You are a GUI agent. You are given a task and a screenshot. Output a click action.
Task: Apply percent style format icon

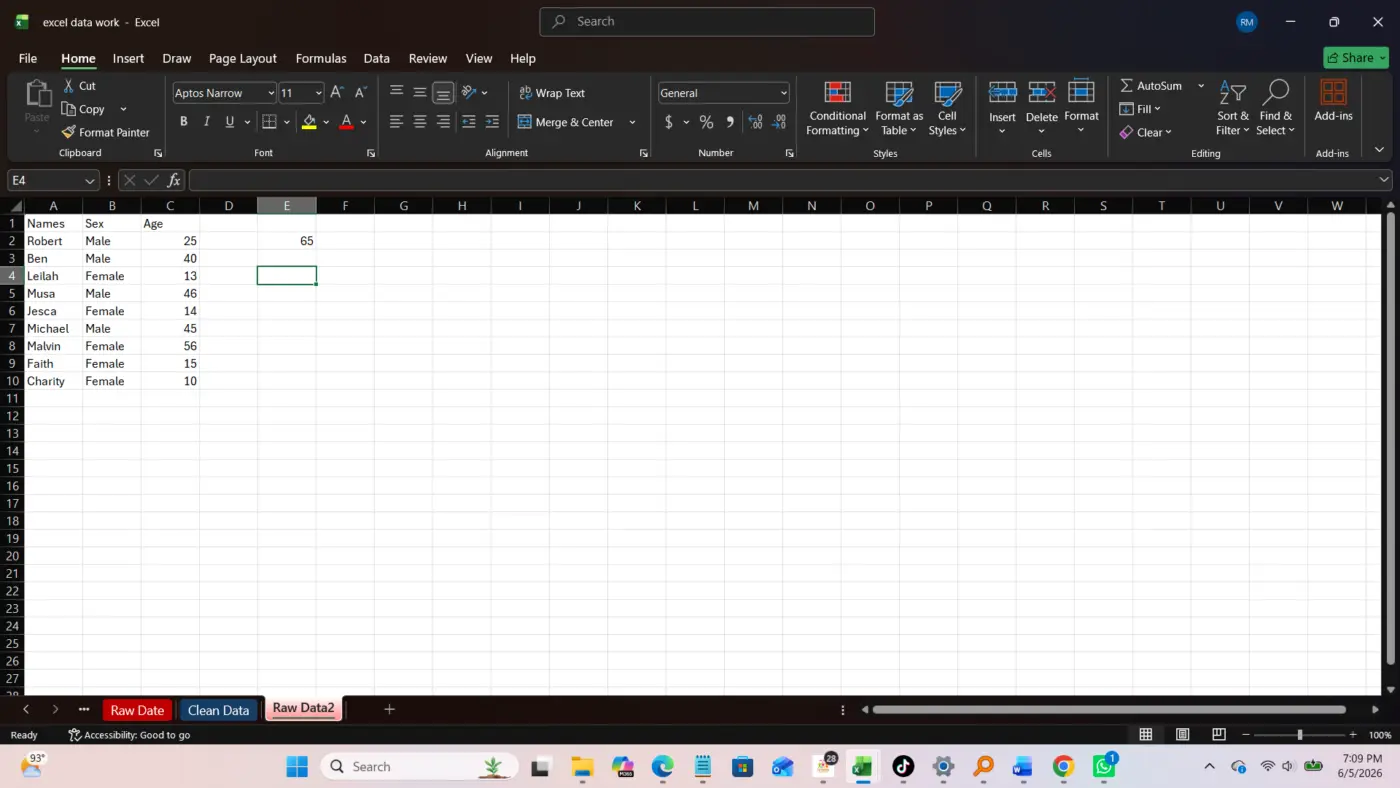(706, 122)
